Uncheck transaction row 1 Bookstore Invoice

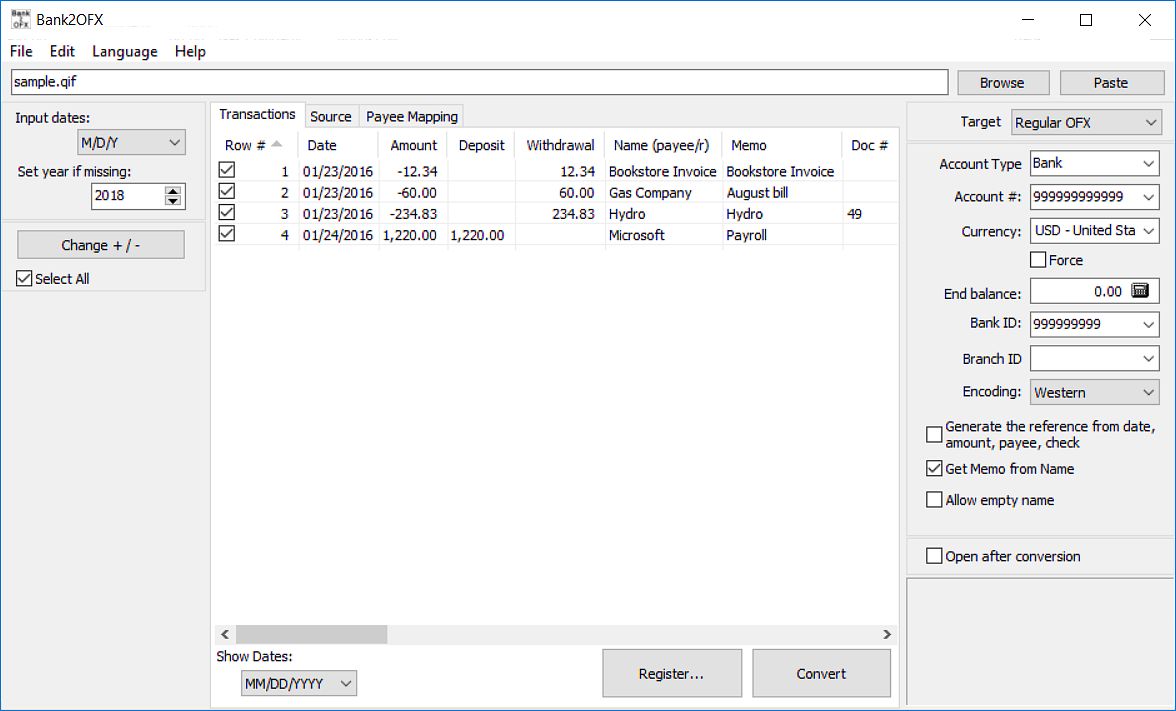click(x=226, y=170)
